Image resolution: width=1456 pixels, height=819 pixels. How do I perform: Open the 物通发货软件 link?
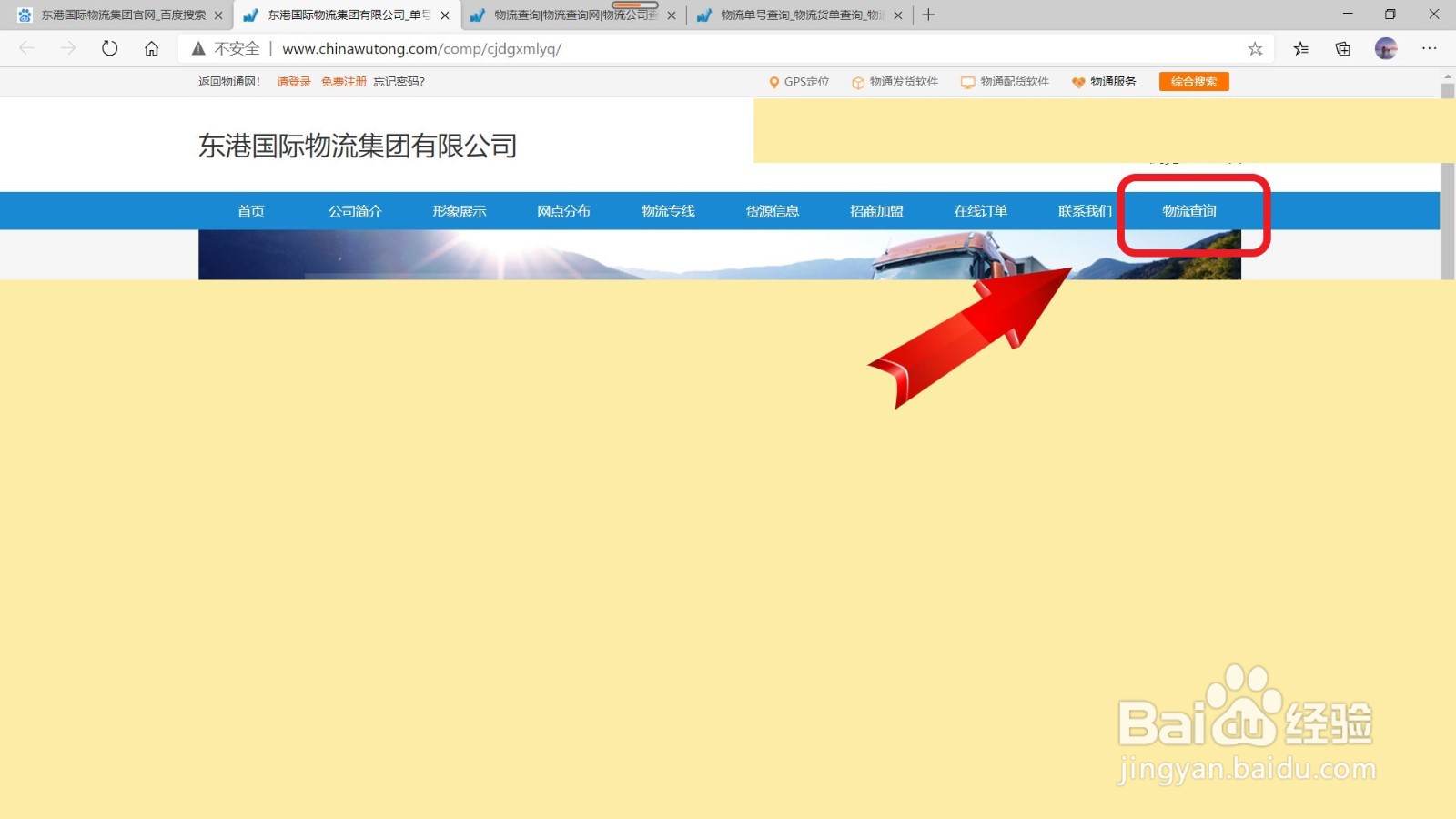pyautogui.click(x=895, y=82)
